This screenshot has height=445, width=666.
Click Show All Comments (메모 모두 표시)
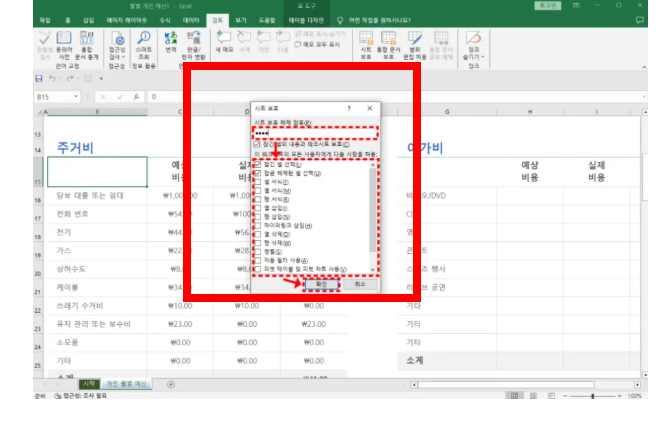point(318,44)
